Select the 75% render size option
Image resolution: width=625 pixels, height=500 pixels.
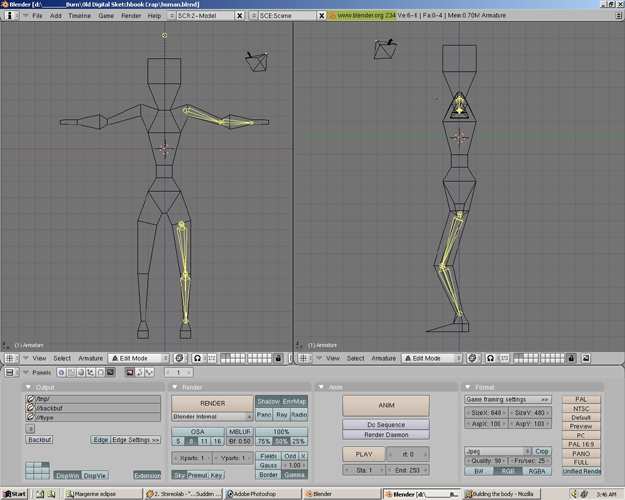point(264,441)
